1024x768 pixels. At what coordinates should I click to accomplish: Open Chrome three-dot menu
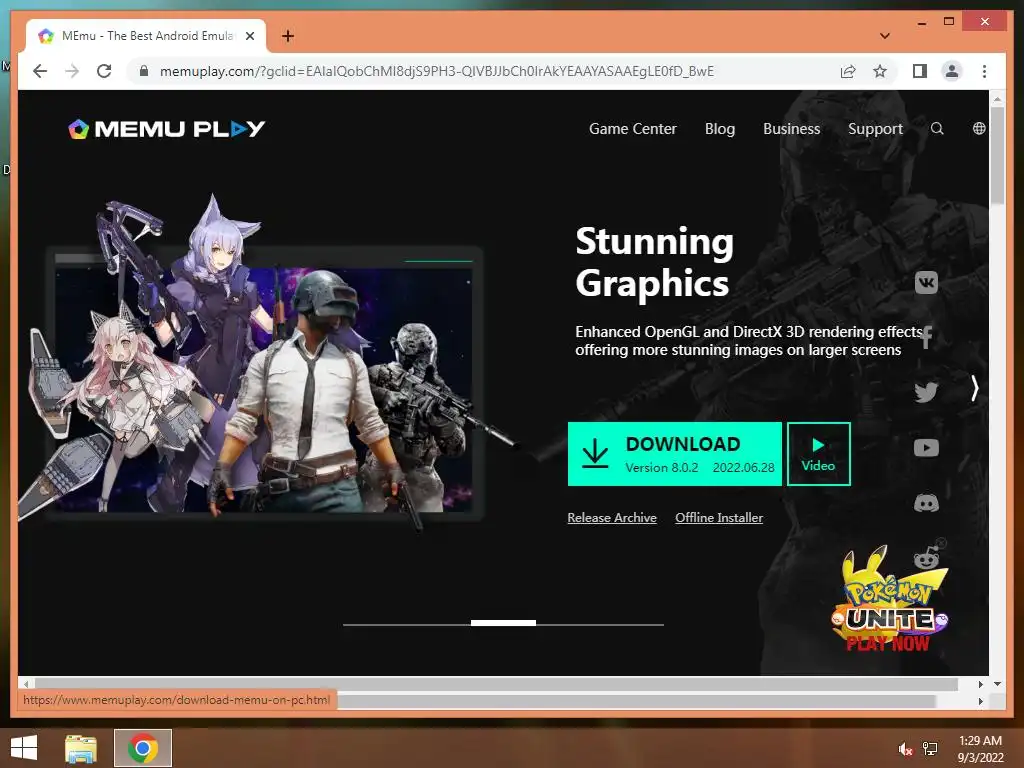pyautogui.click(x=984, y=71)
